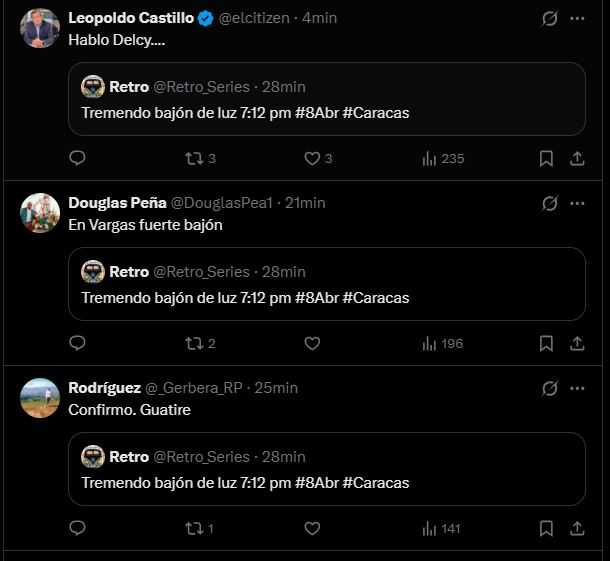The image size is (610, 561).
Task: Share Leopoldo Castillo's tweet
Action: tap(577, 158)
